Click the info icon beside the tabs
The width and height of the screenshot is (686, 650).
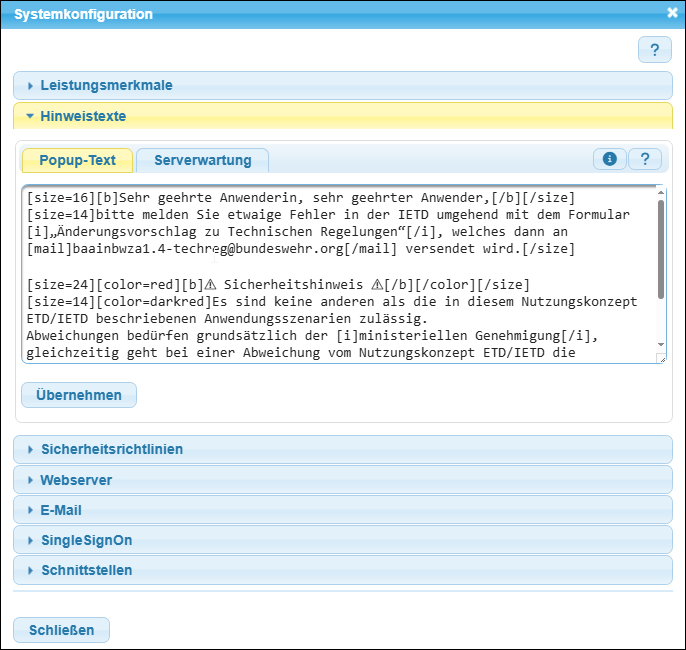coord(609,159)
